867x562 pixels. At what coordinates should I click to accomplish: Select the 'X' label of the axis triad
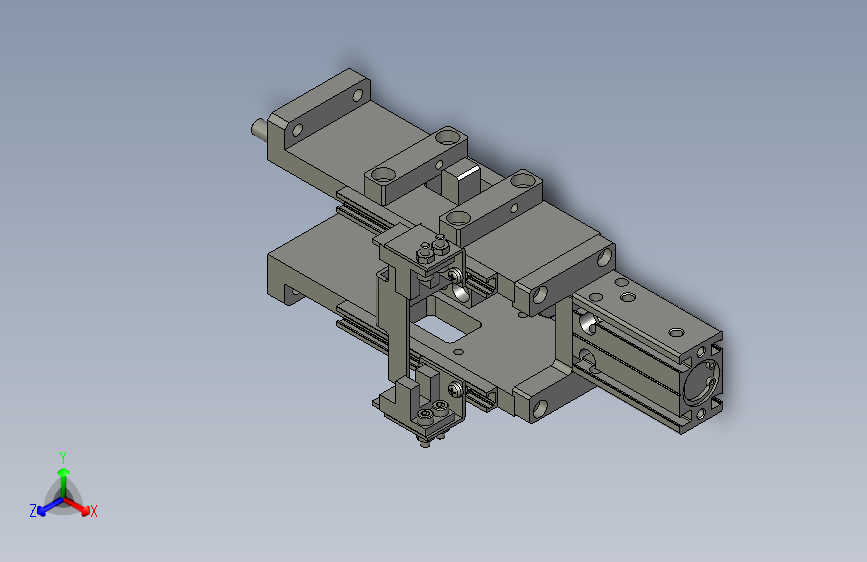tap(93, 511)
